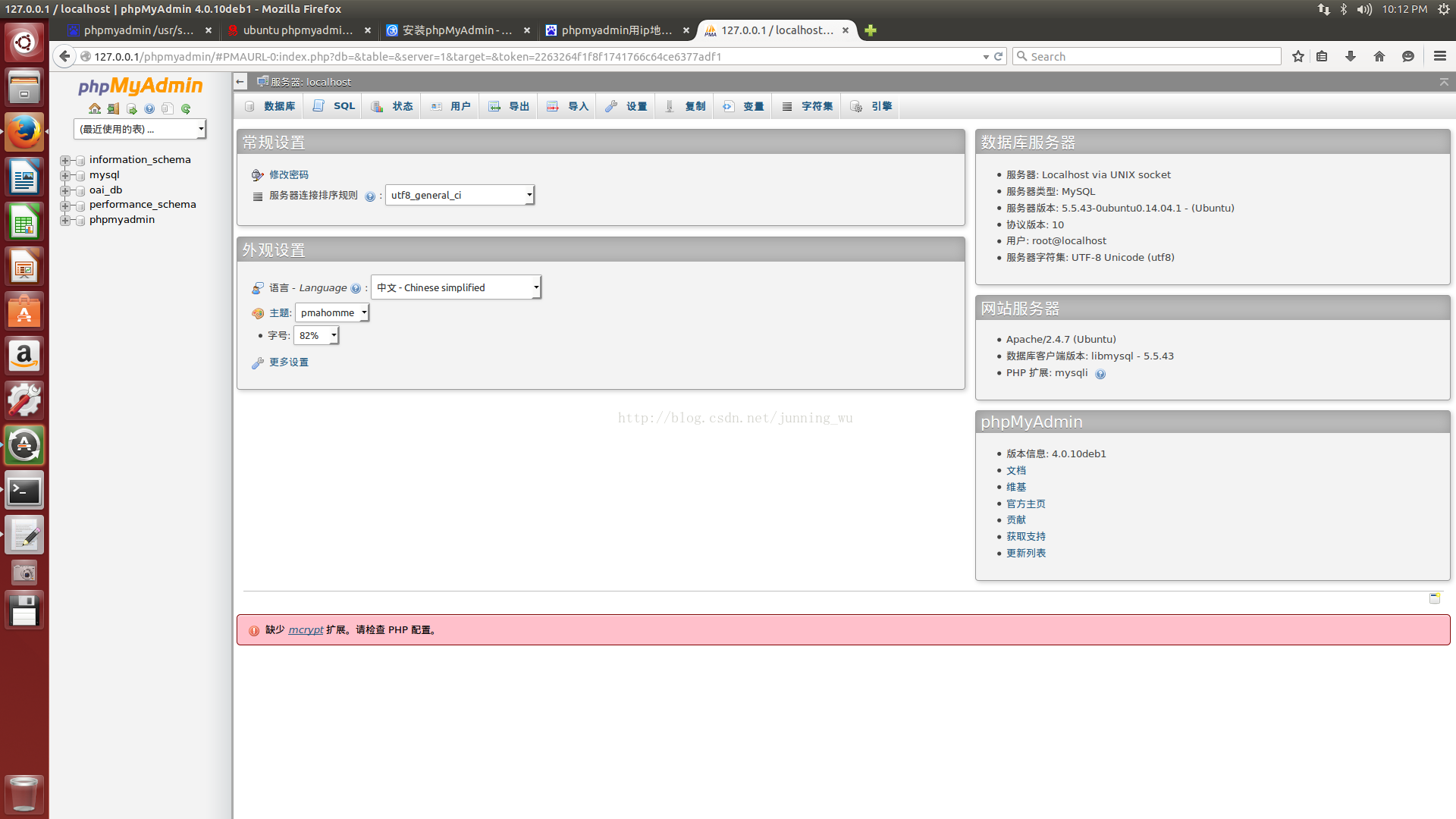1456x819 pixels.
Task: Open the language dropdown Chinese simplified
Action: tap(456, 287)
